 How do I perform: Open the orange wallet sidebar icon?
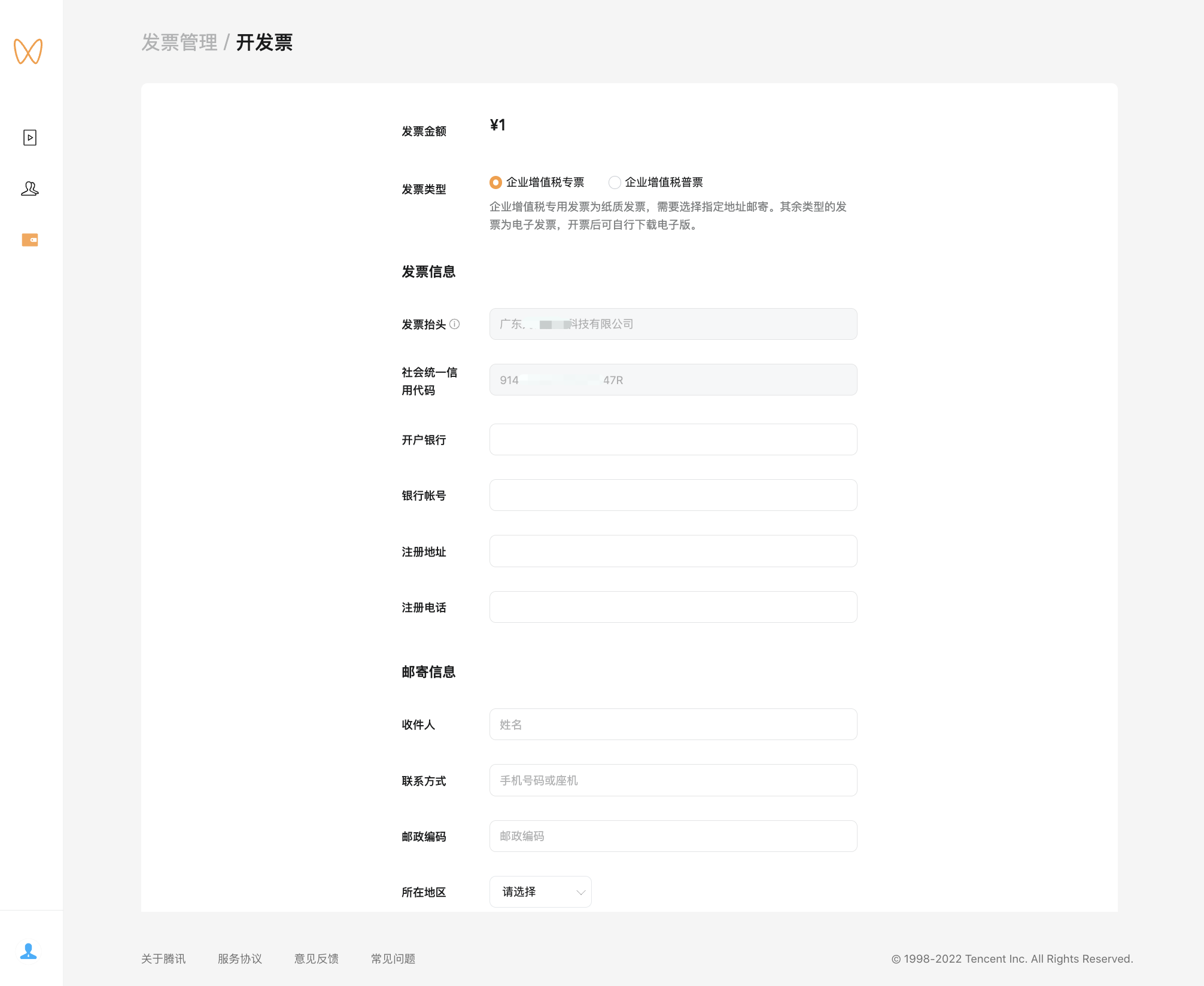(x=30, y=240)
